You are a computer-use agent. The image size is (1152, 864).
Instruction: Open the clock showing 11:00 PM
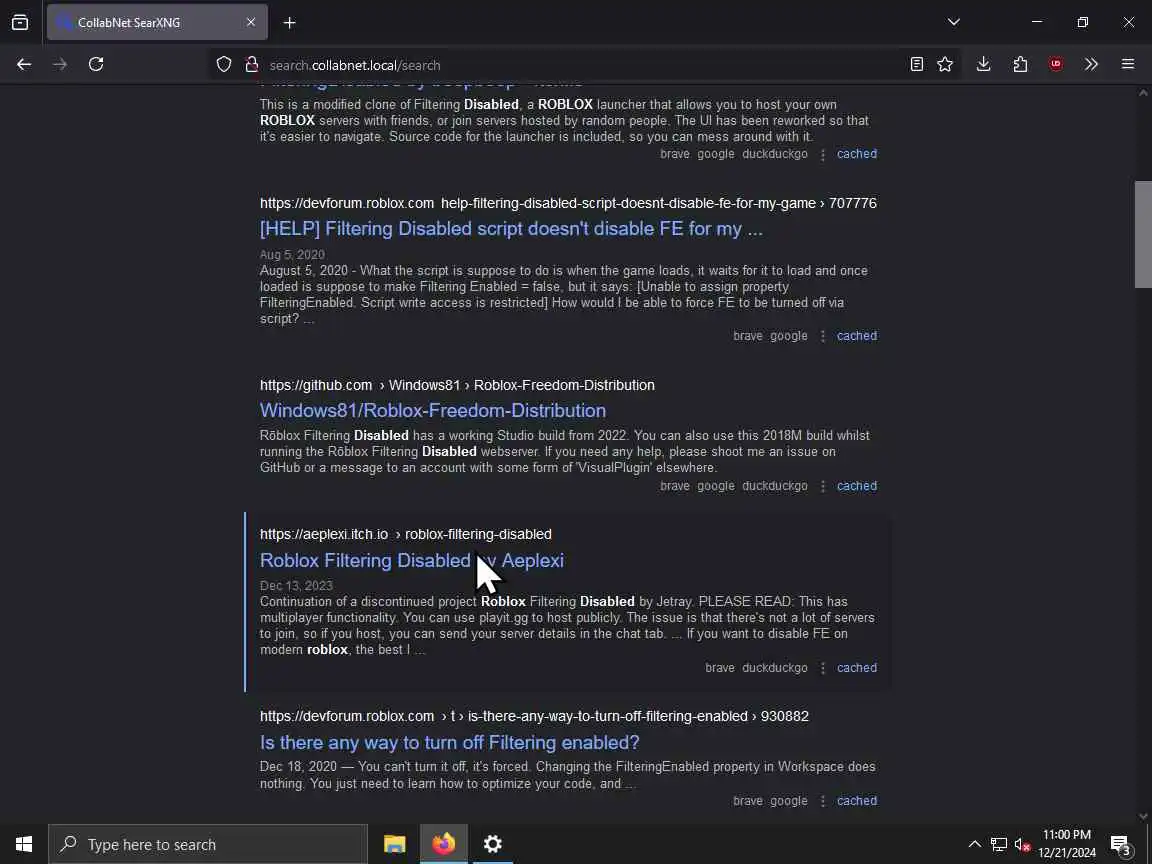tap(1067, 844)
